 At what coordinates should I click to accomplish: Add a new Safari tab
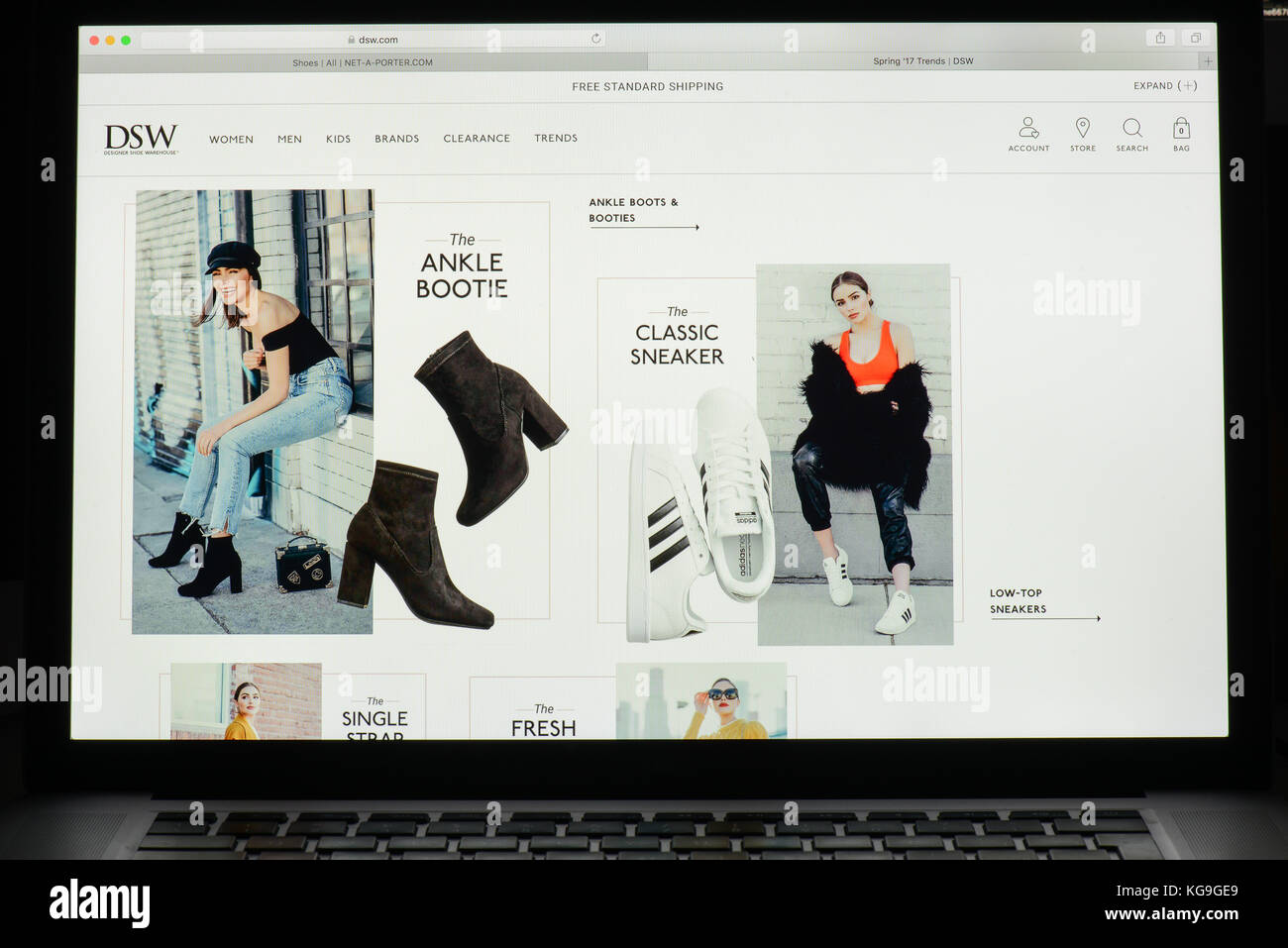[x=1208, y=61]
